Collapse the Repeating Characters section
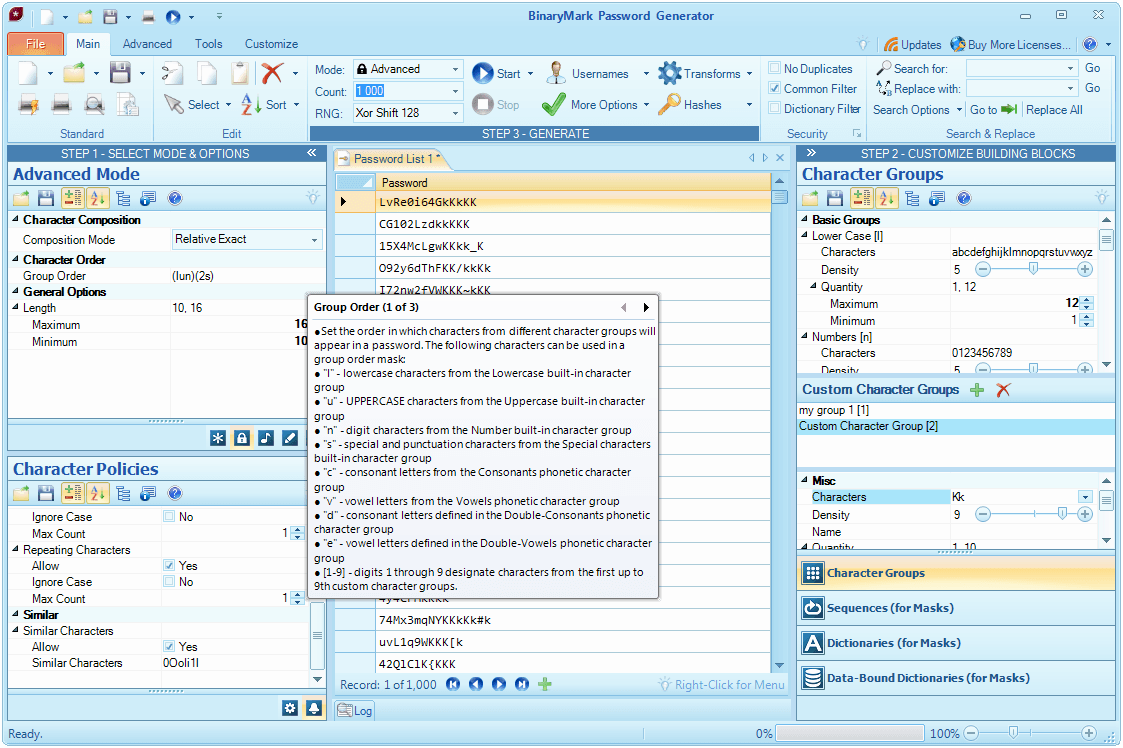 coord(15,549)
